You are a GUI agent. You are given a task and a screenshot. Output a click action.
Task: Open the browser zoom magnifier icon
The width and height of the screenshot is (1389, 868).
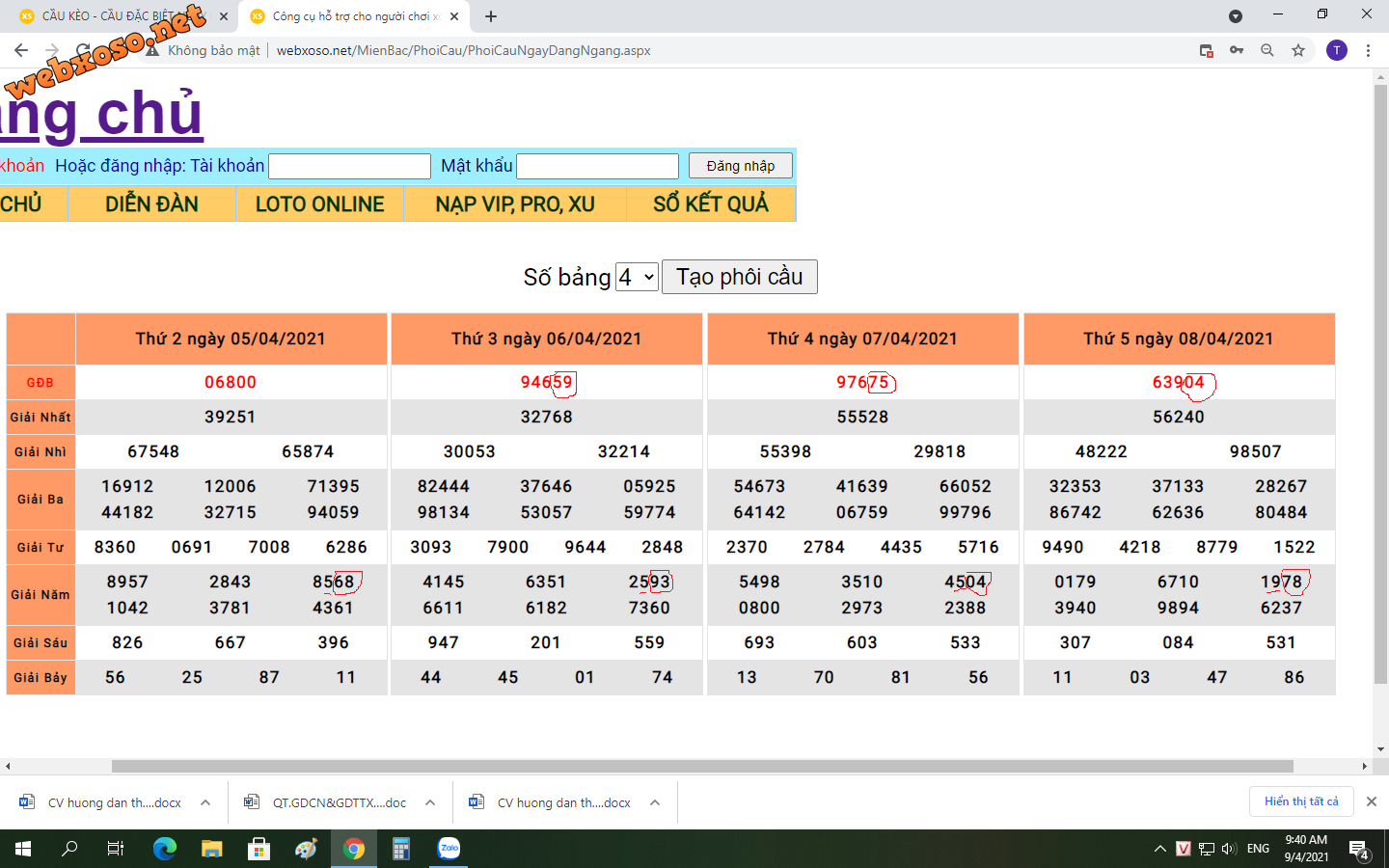click(x=1267, y=50)
